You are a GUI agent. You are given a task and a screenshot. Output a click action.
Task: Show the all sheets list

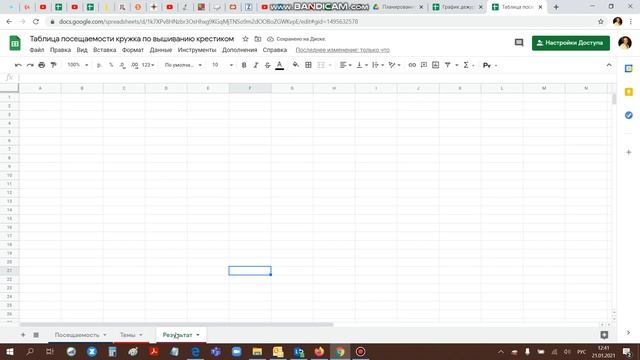36,335
